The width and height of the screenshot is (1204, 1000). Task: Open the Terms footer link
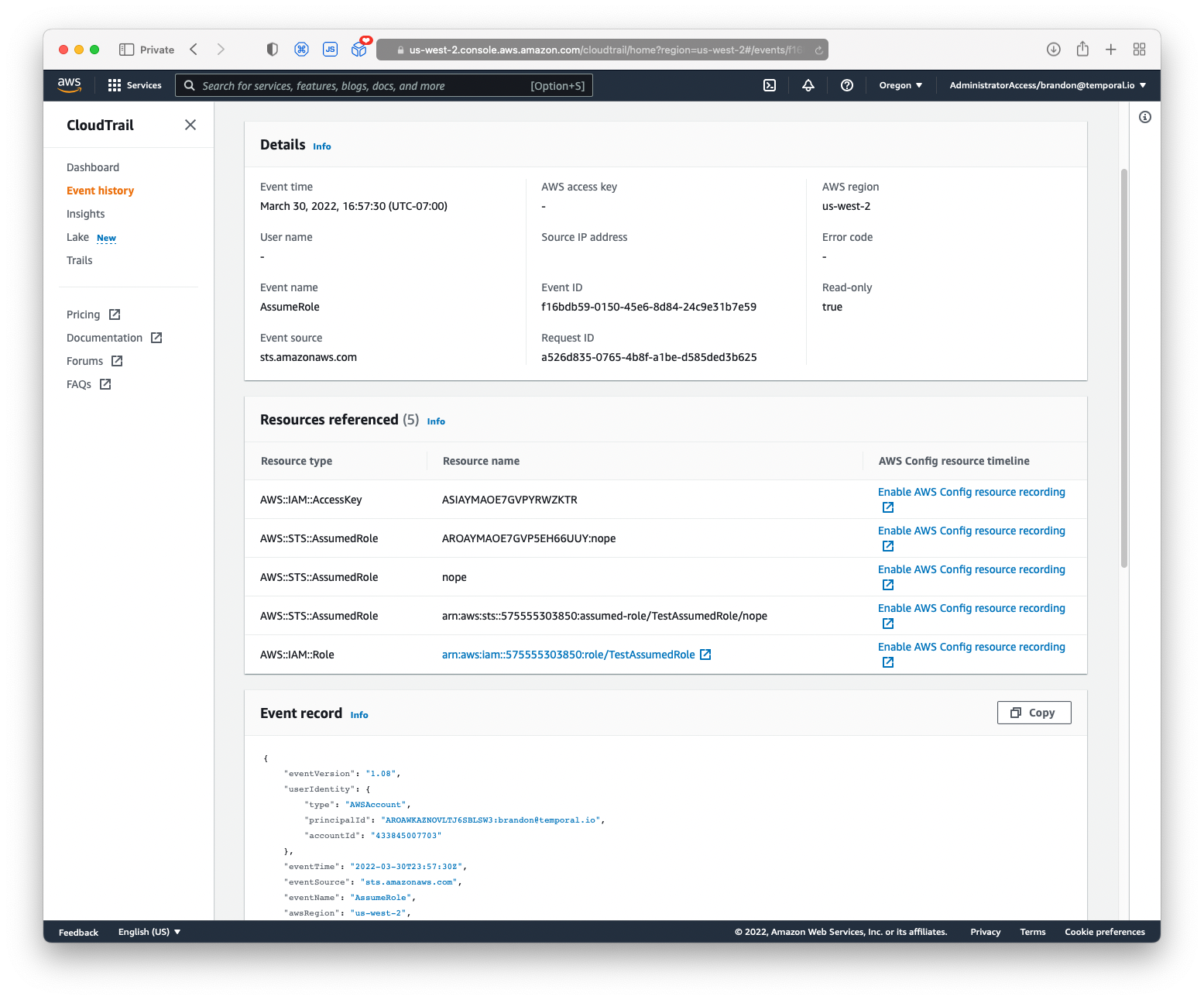pos(1032,932)
